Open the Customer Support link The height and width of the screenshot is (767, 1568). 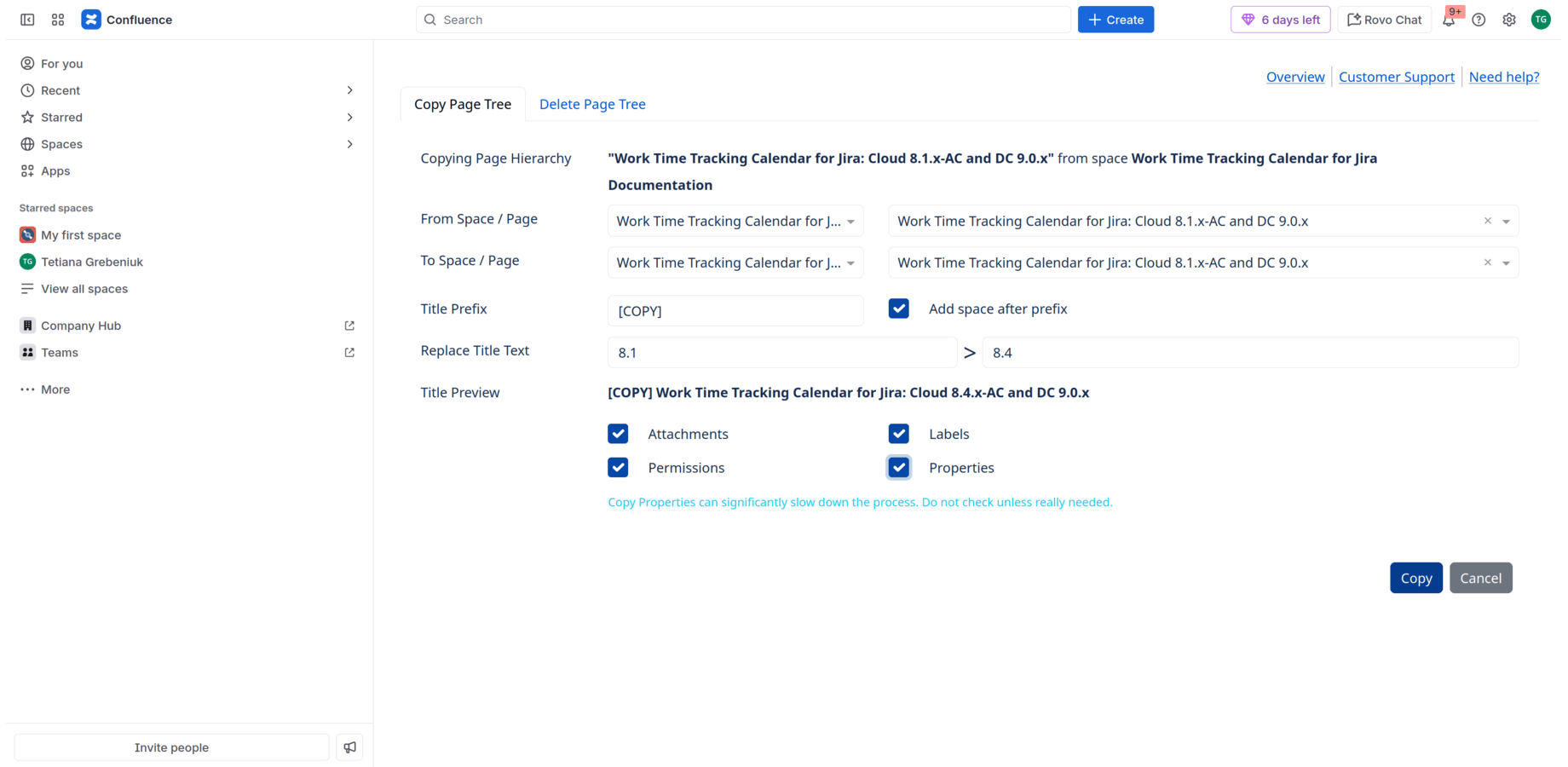coord(1397,77)
